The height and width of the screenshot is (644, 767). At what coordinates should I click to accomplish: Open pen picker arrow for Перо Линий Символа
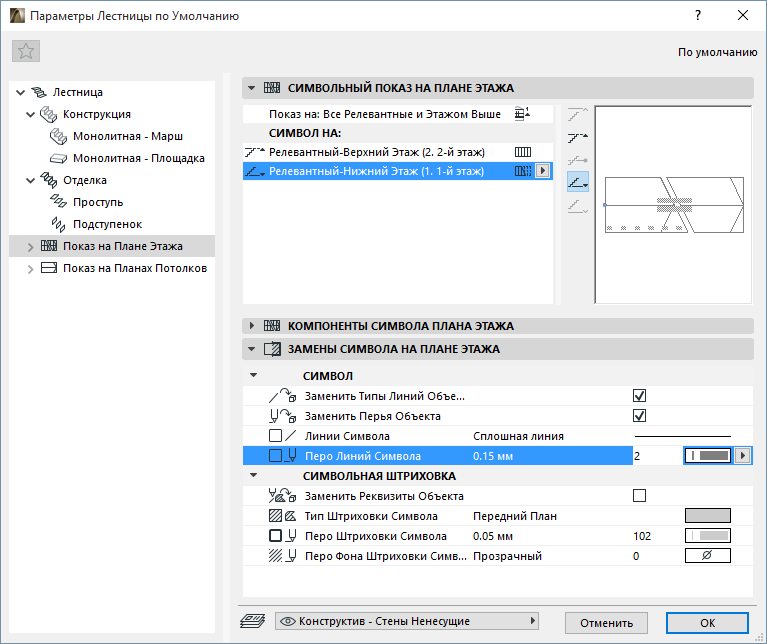point(743,456)
